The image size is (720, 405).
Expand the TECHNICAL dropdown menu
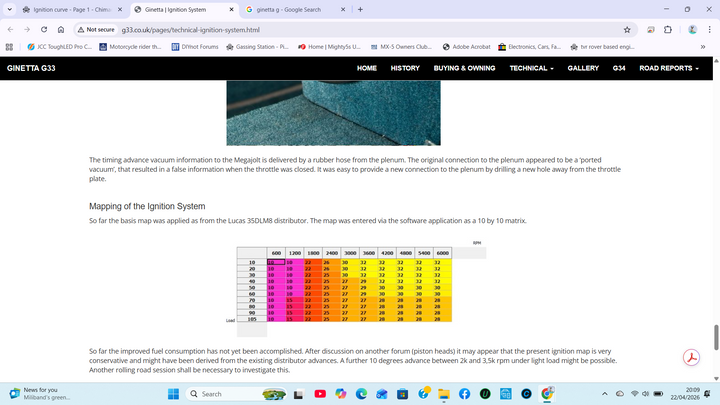pos(531,68)
